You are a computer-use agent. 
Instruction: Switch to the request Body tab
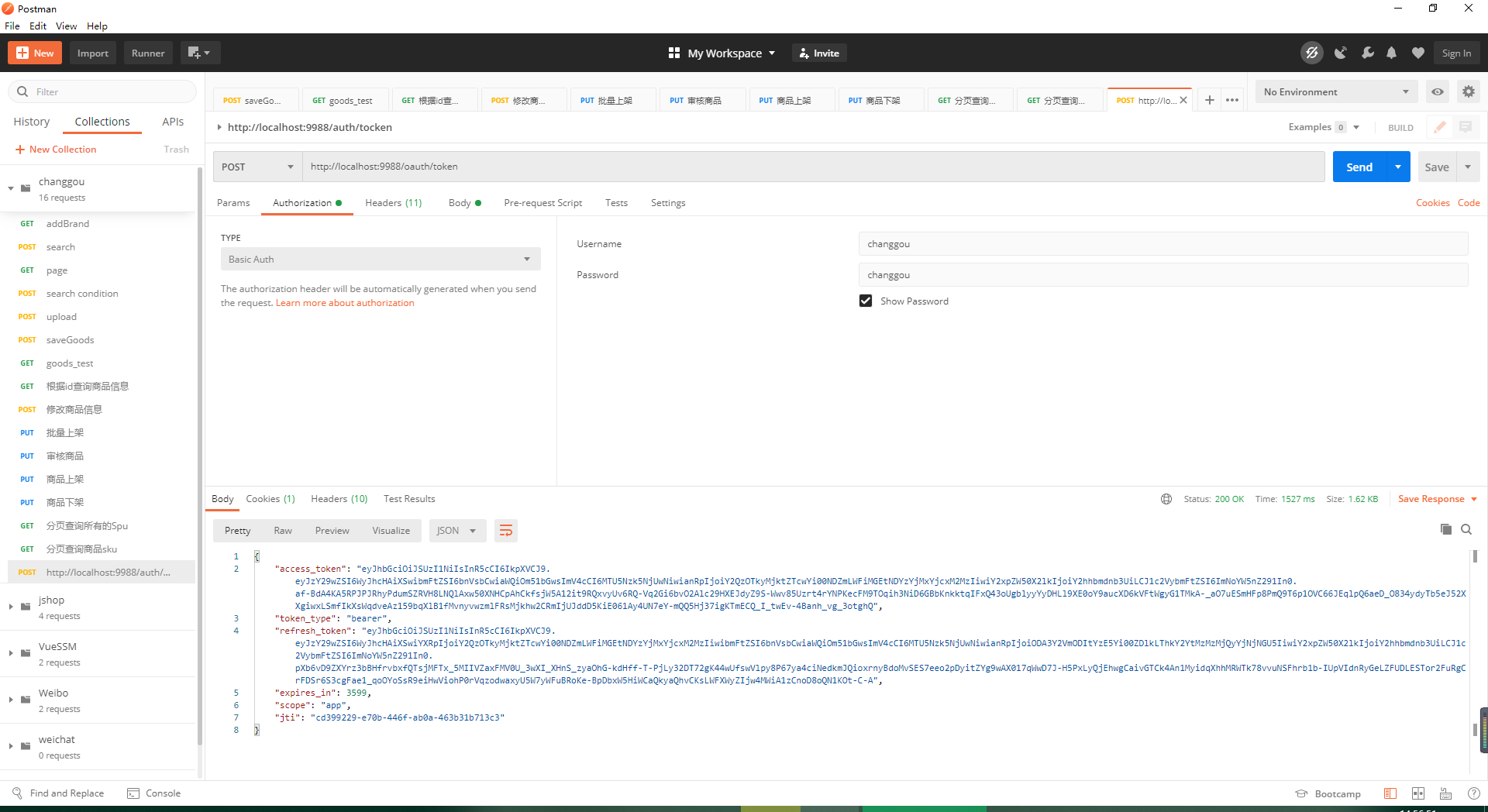[464, 203]
